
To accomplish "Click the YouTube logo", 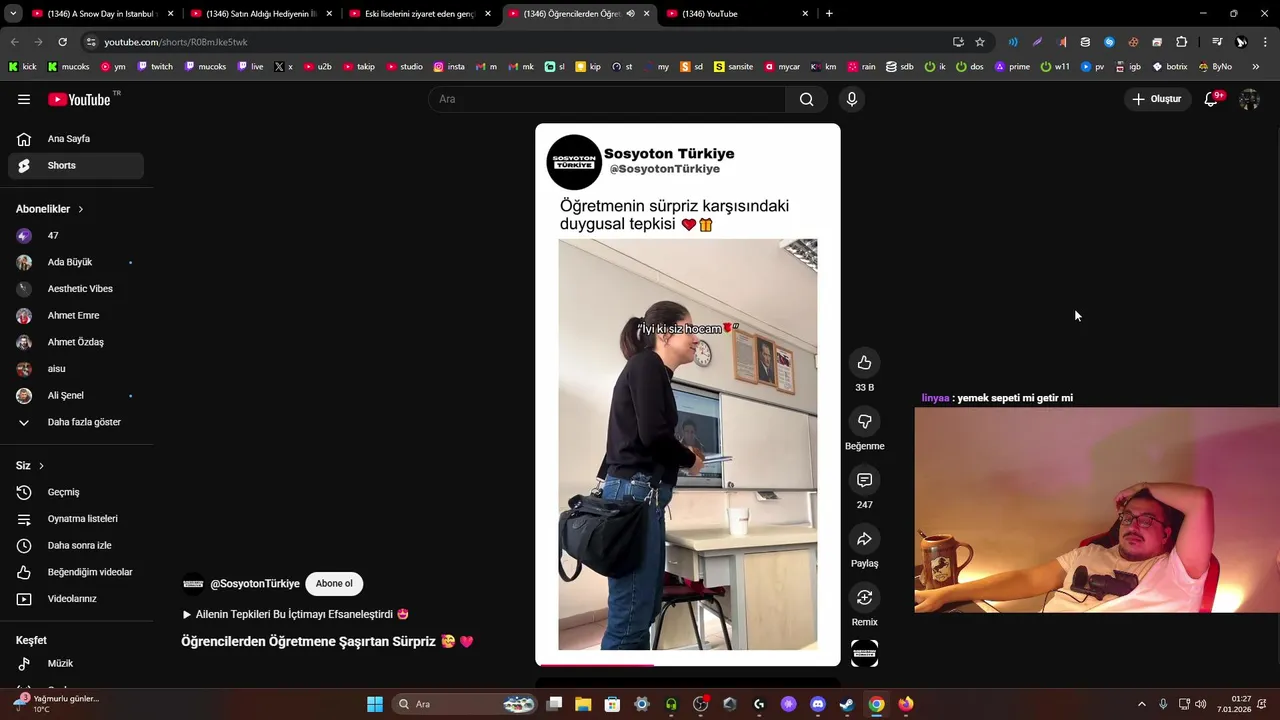I will tap(80, 99).
